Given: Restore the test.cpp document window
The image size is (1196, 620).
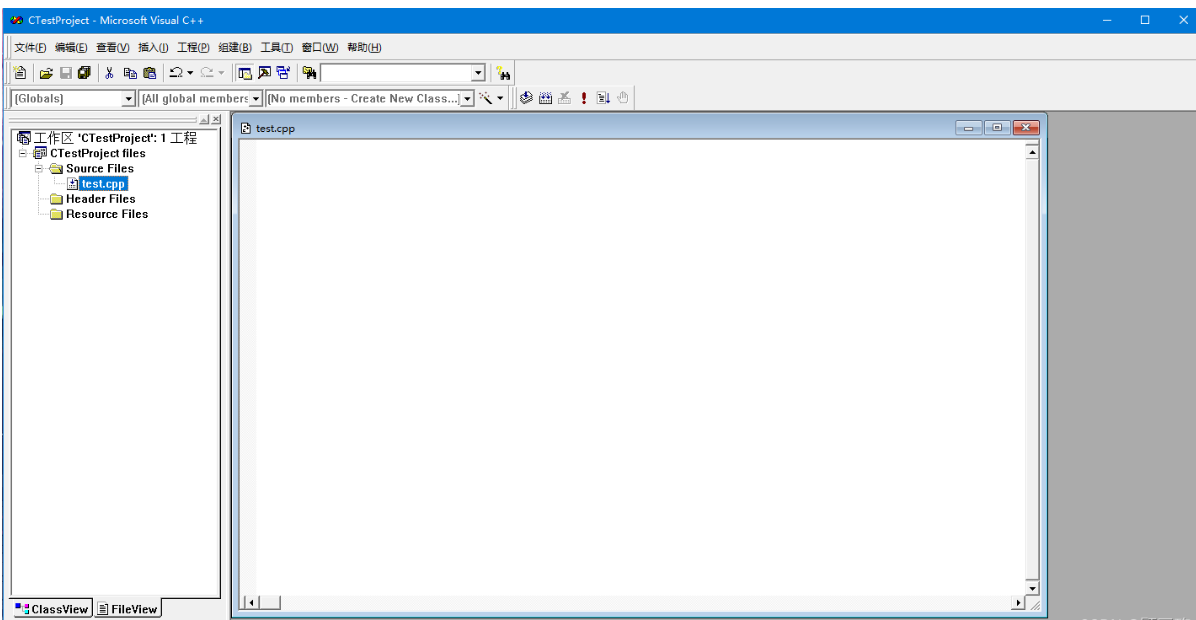Looking at the screenshot, I should (x=997, y=128).
